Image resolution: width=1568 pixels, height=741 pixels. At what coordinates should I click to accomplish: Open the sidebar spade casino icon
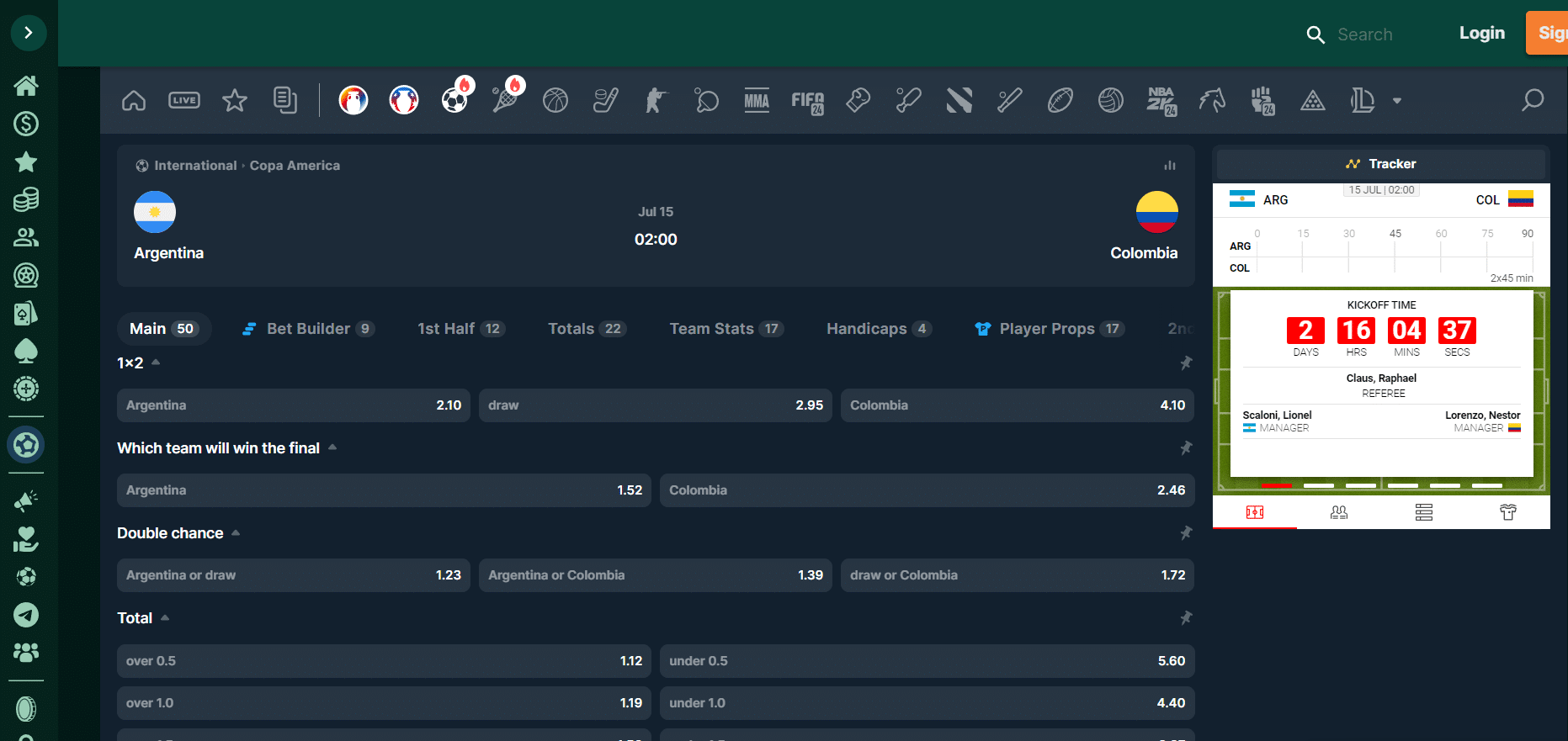click(x=26, y=351)
